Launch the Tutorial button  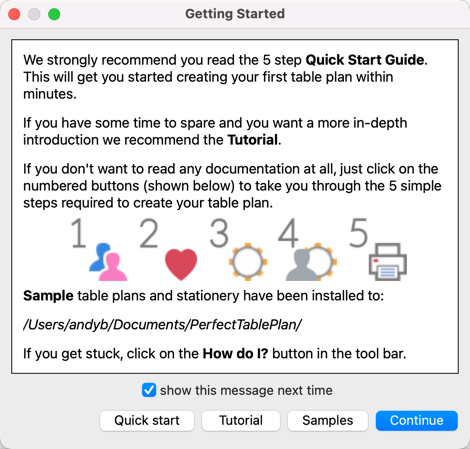click(241, 421)
